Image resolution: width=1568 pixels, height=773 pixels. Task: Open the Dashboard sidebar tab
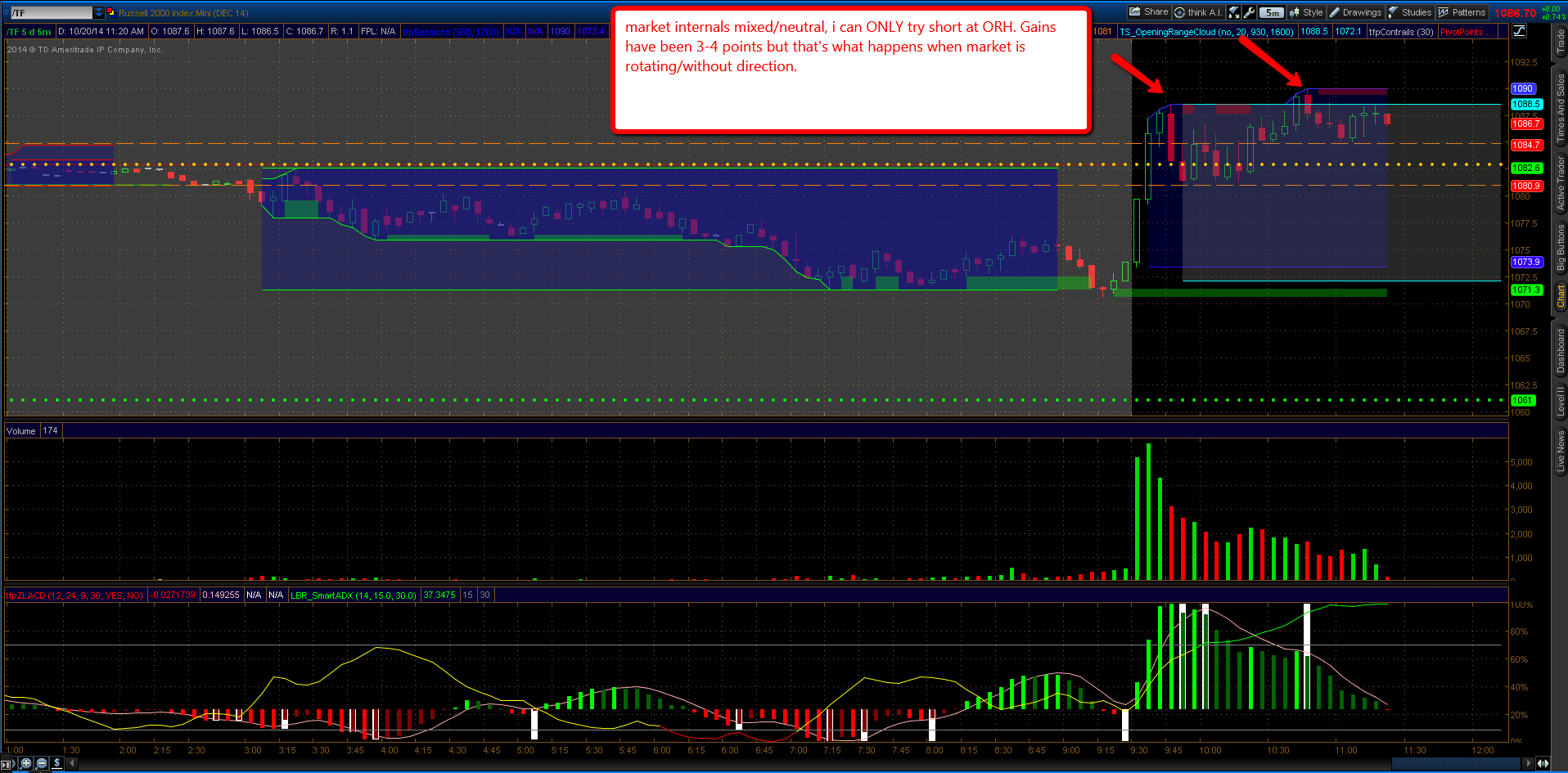[1560, 350]
